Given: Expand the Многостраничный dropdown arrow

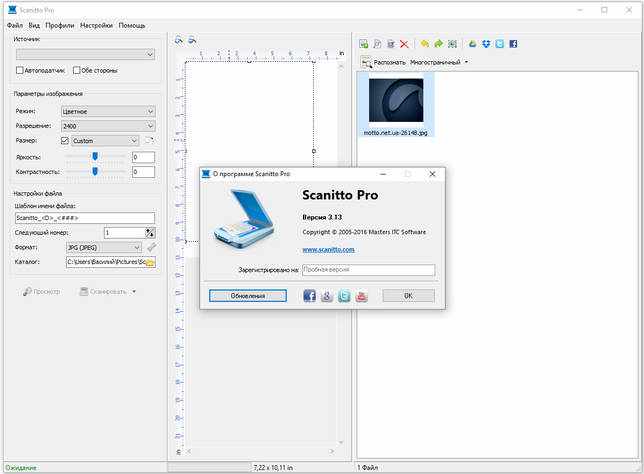Looking at the screenshot, I should click(x=467, y=62).
